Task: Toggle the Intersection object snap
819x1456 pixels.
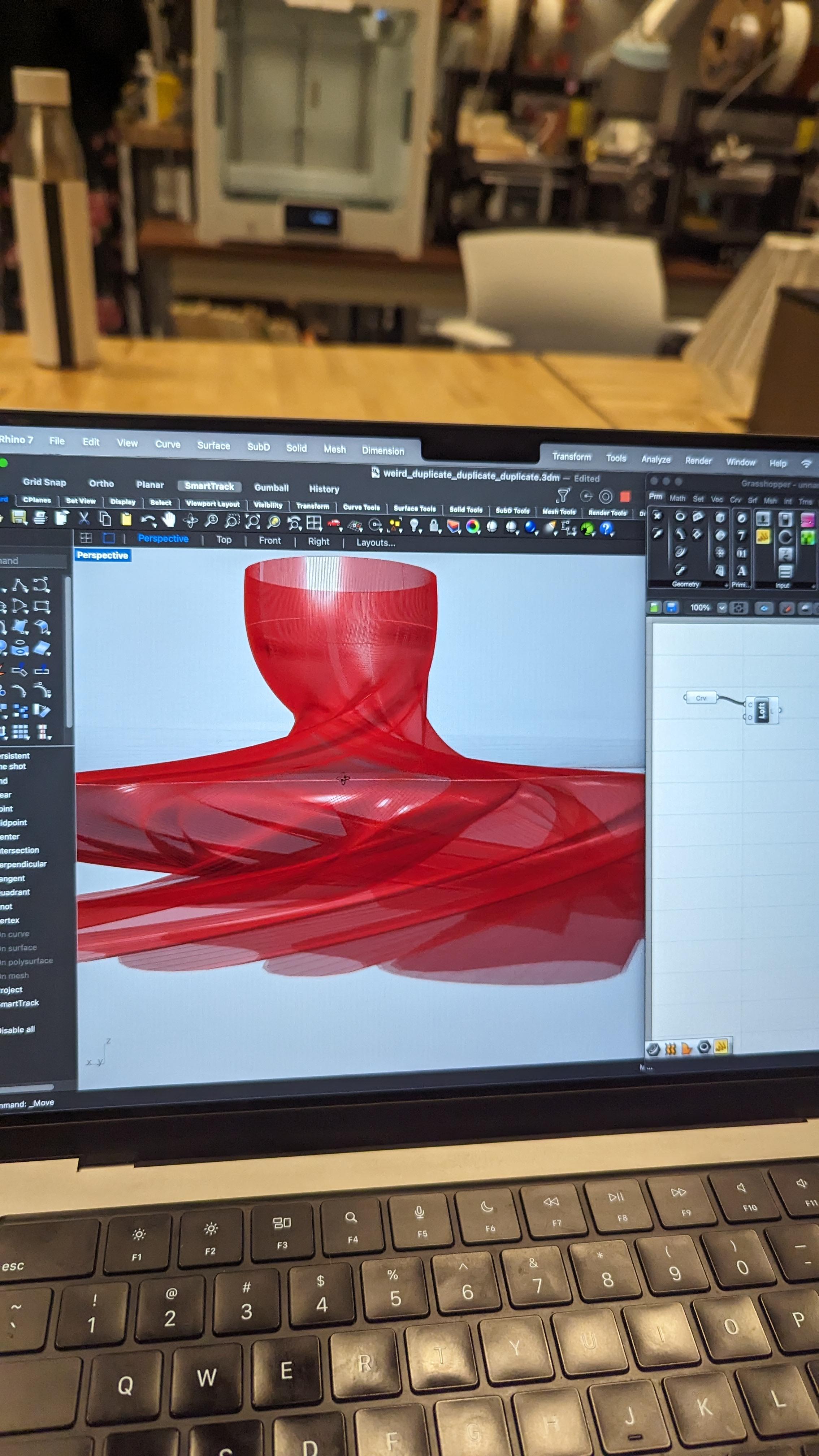Action: click(x=20, y=850)
